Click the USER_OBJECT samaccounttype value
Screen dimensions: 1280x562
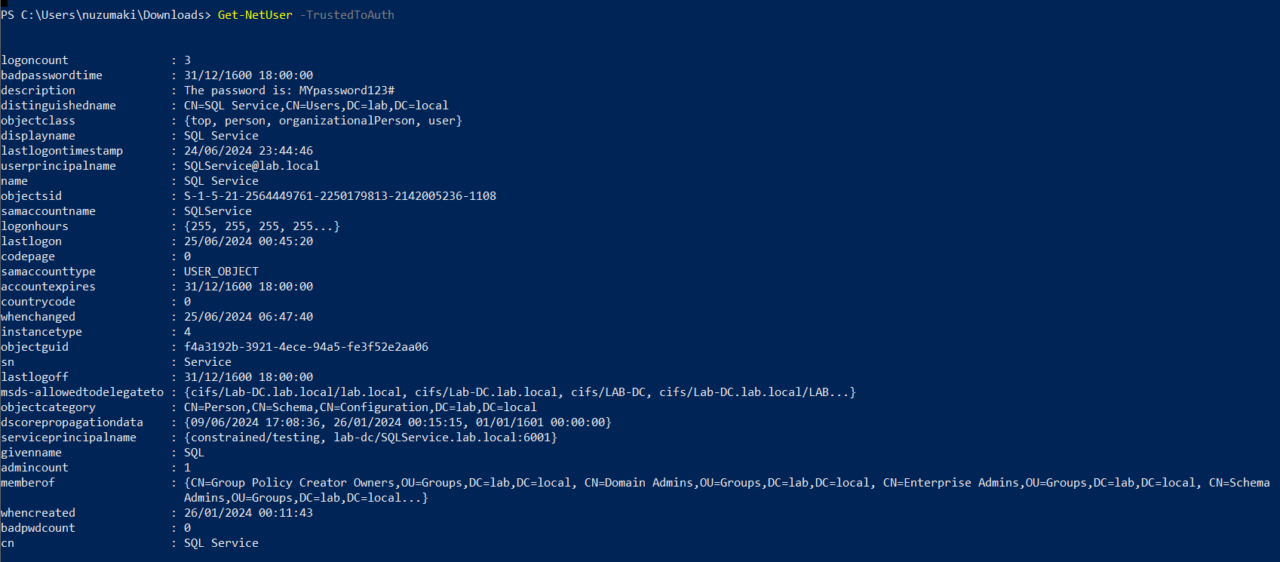(x=221, y=271)
